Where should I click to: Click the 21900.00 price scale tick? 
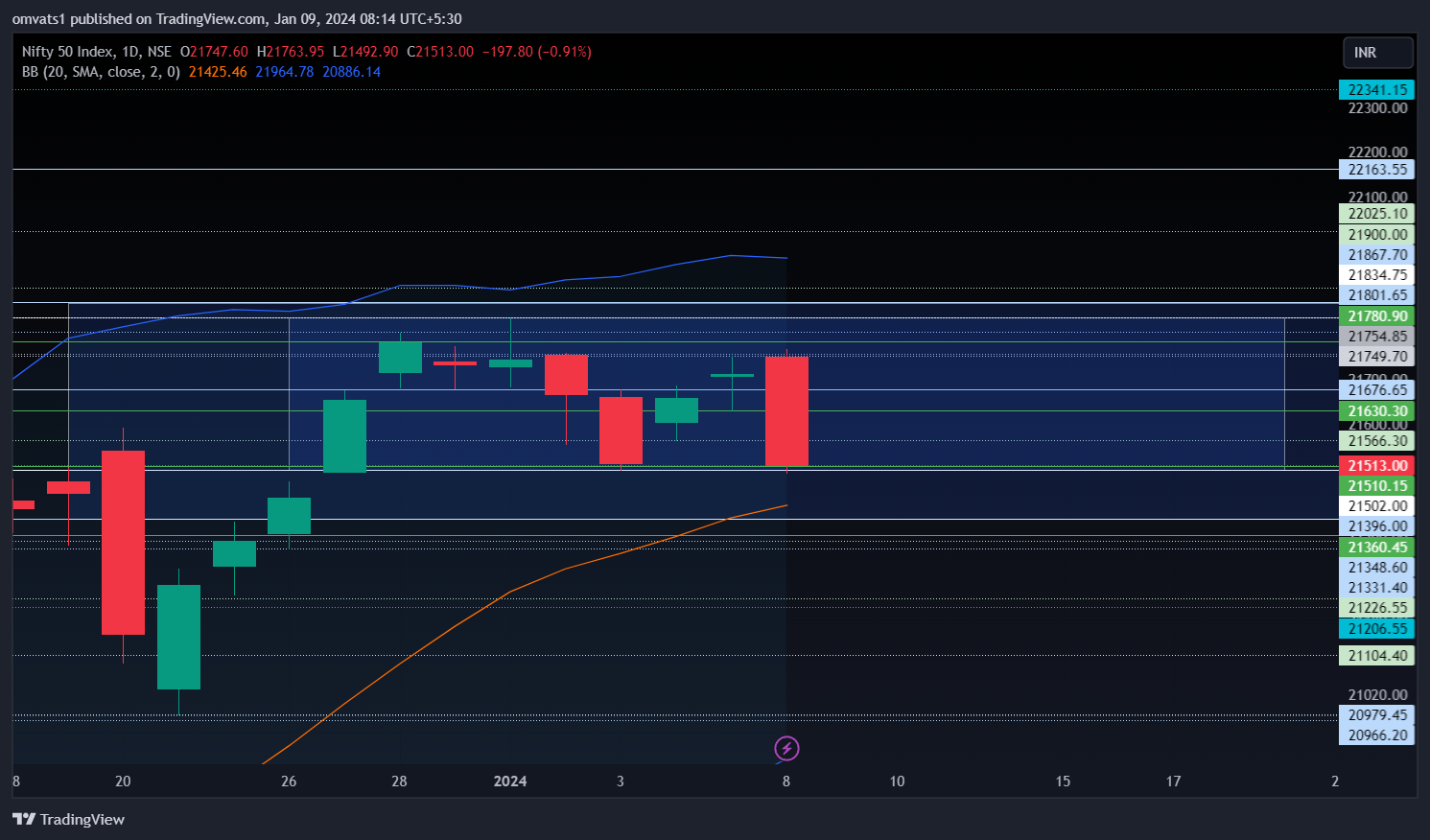(1376, 235)
